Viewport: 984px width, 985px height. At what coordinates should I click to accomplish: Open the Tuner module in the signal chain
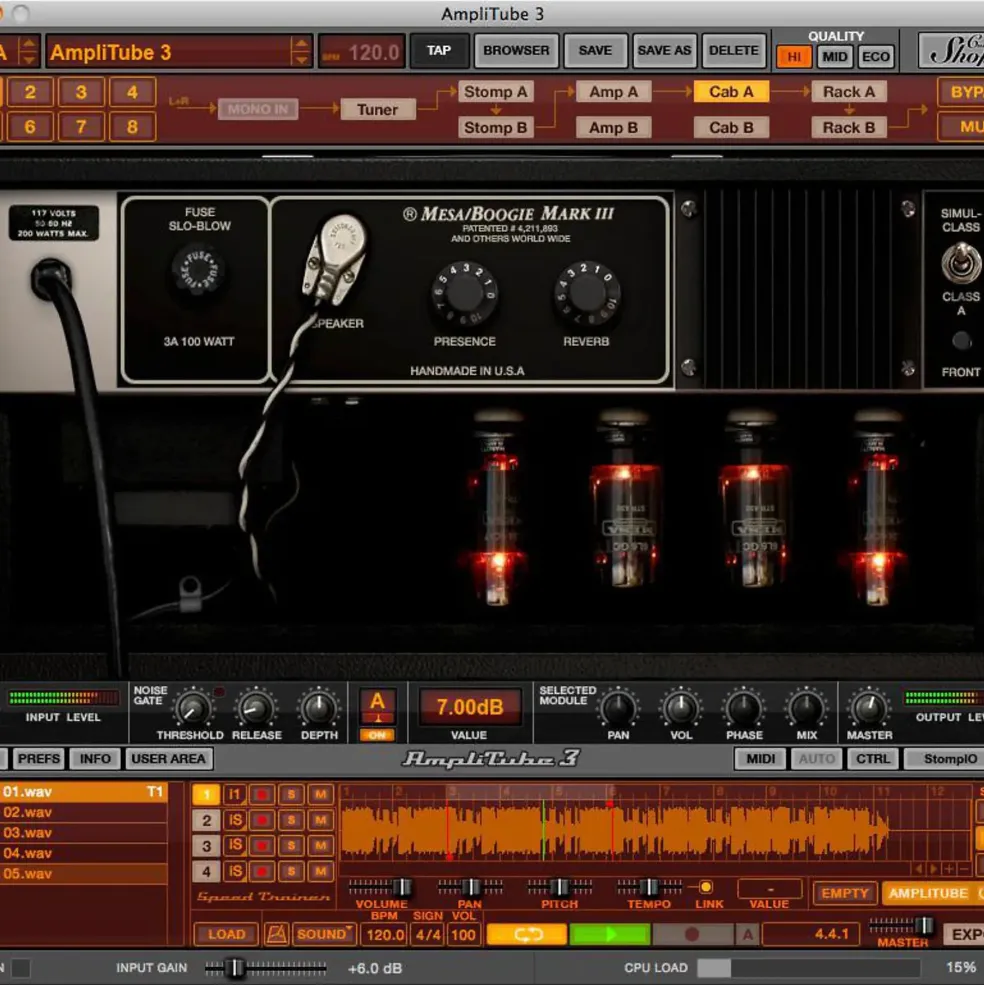[378, 109]
